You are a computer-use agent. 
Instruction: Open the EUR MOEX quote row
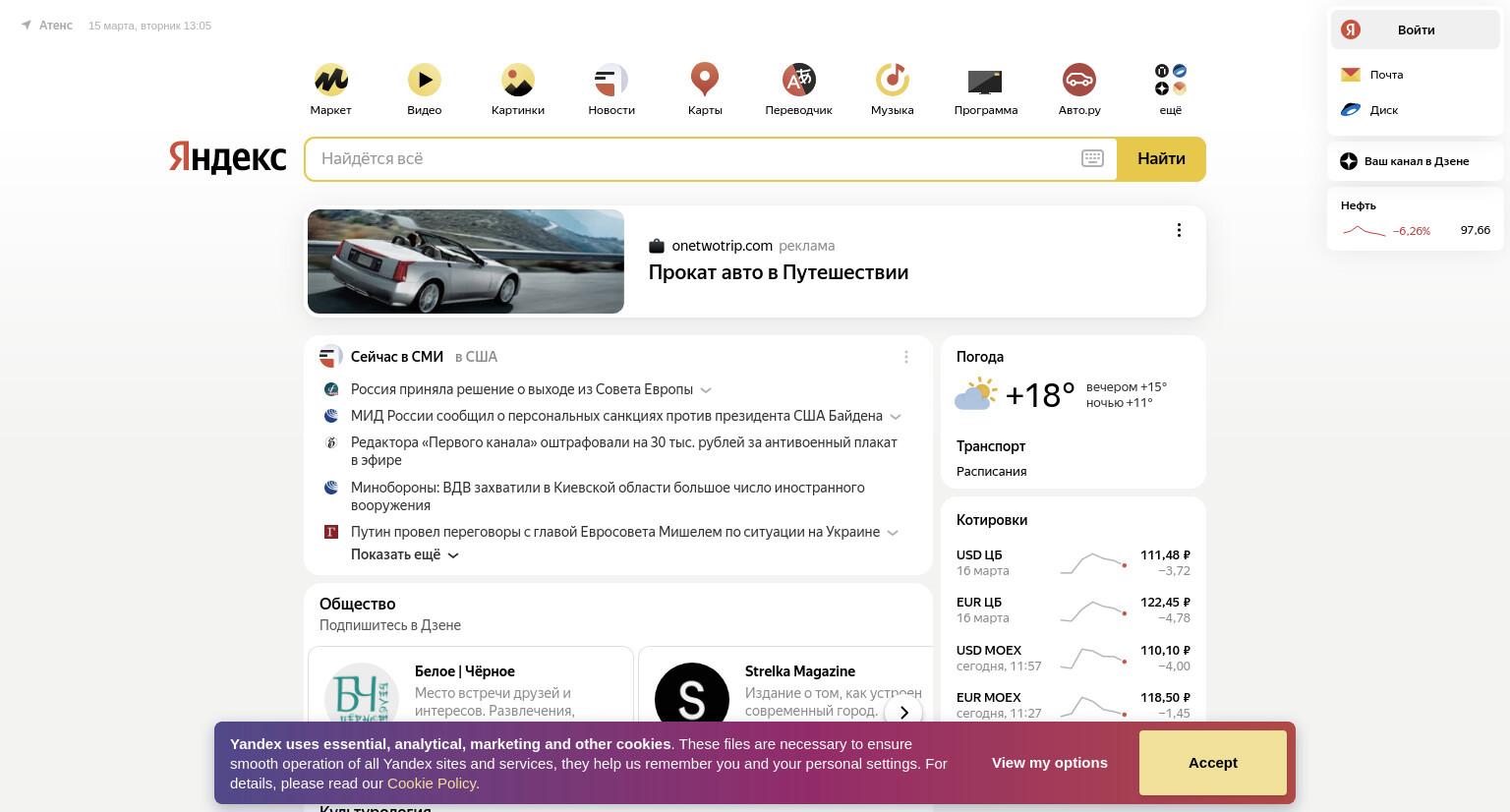pyautogui.click(x=1074, y=705)
